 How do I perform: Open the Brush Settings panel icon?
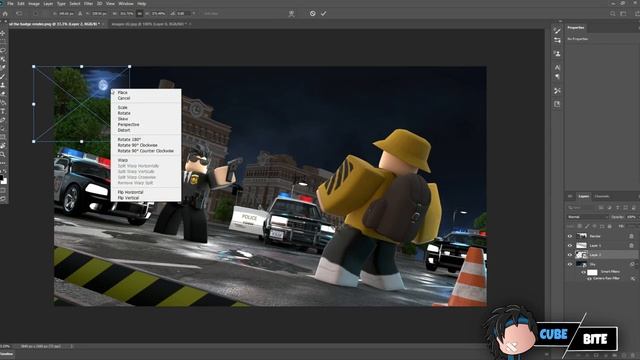pyautogui.click(x=557, y=31)
